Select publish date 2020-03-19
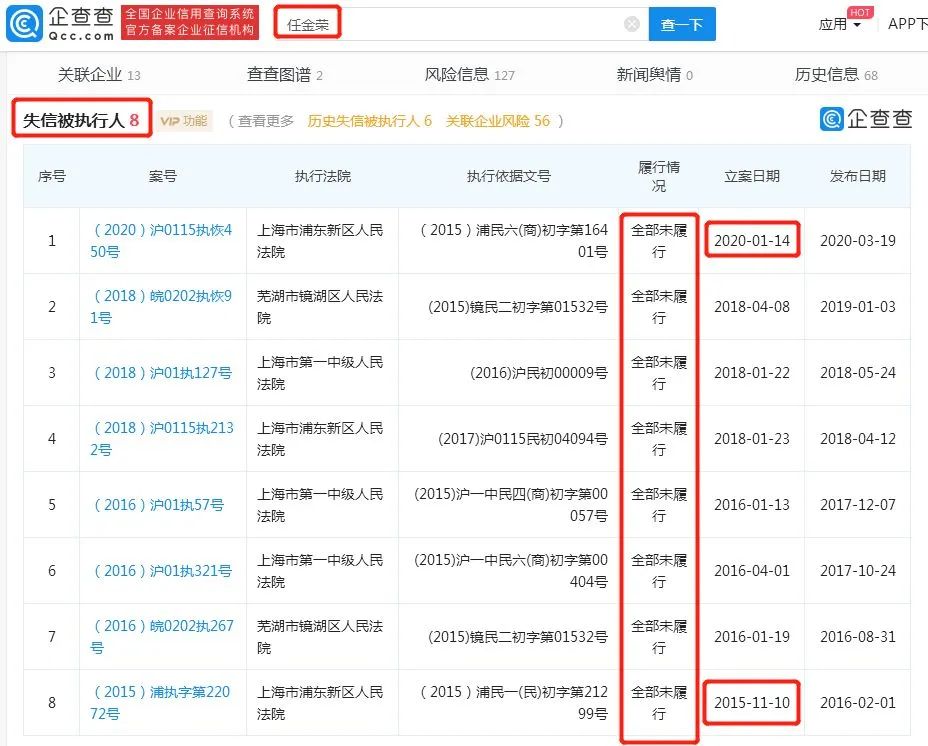This screenshot has height=746, width=928. 858,240
